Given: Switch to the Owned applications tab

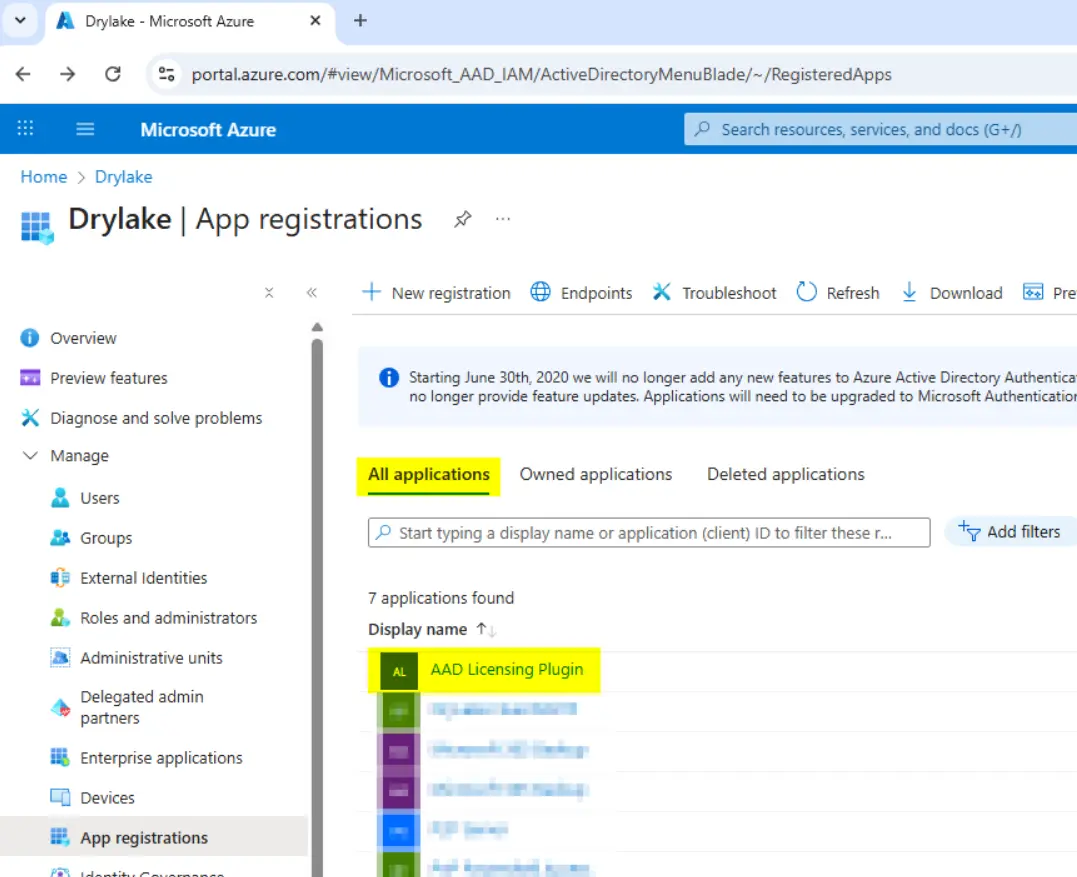Looking at the screenshot, I should click(x=595, y=474).
